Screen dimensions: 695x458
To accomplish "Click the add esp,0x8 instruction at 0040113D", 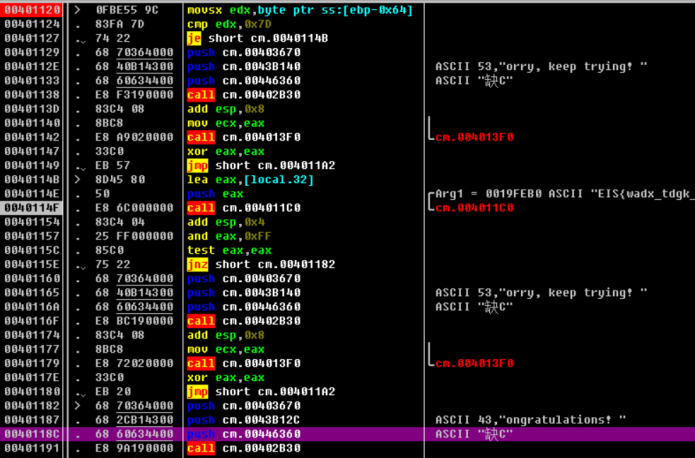I will [x=225, y=109].
